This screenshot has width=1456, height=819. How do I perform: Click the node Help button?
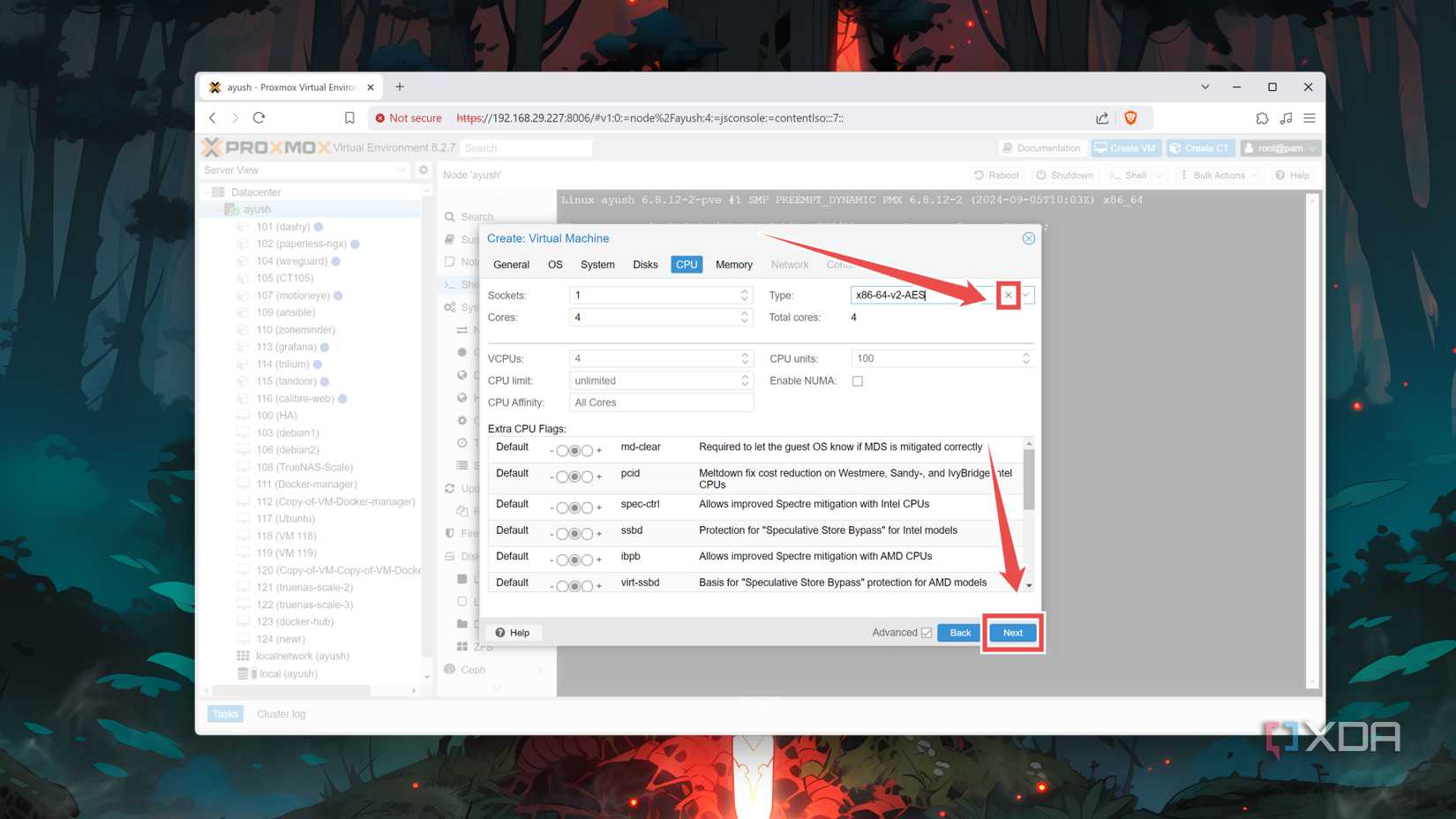1292,176
